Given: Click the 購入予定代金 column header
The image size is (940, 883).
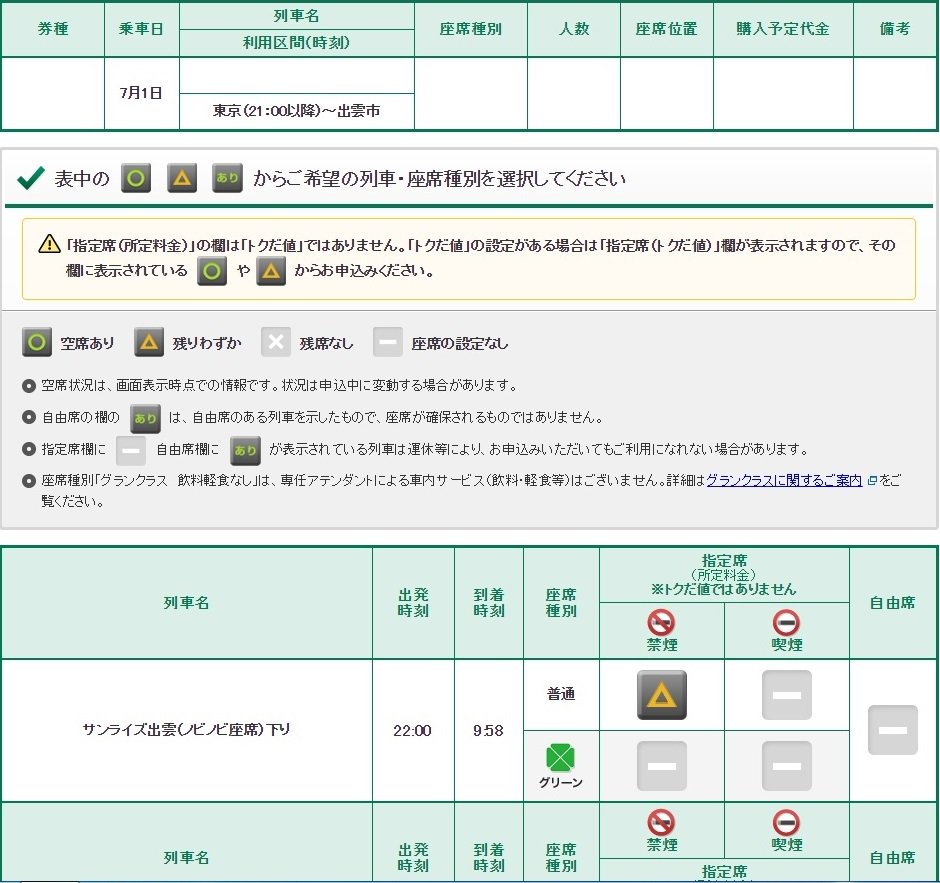Looking at the screenshot, I should click(783, 29).
